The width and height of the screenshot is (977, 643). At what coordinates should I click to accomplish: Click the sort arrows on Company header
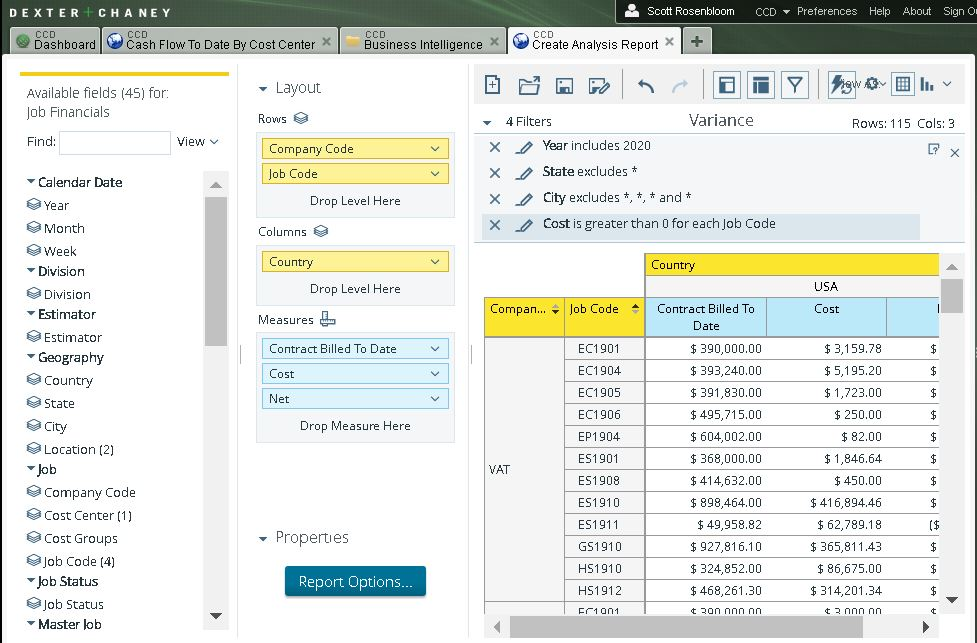pyautogui.click(x=555, y=309)
